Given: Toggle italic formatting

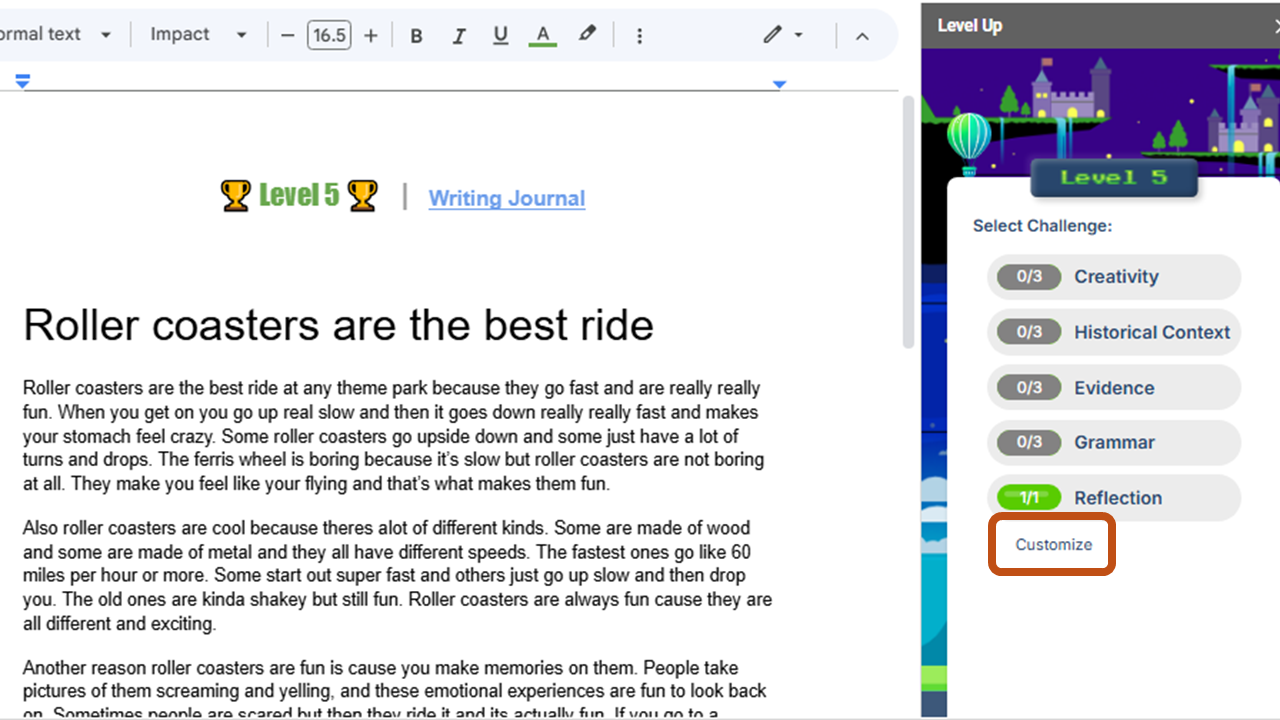Looking at the screenshot, I should point(459,36).
